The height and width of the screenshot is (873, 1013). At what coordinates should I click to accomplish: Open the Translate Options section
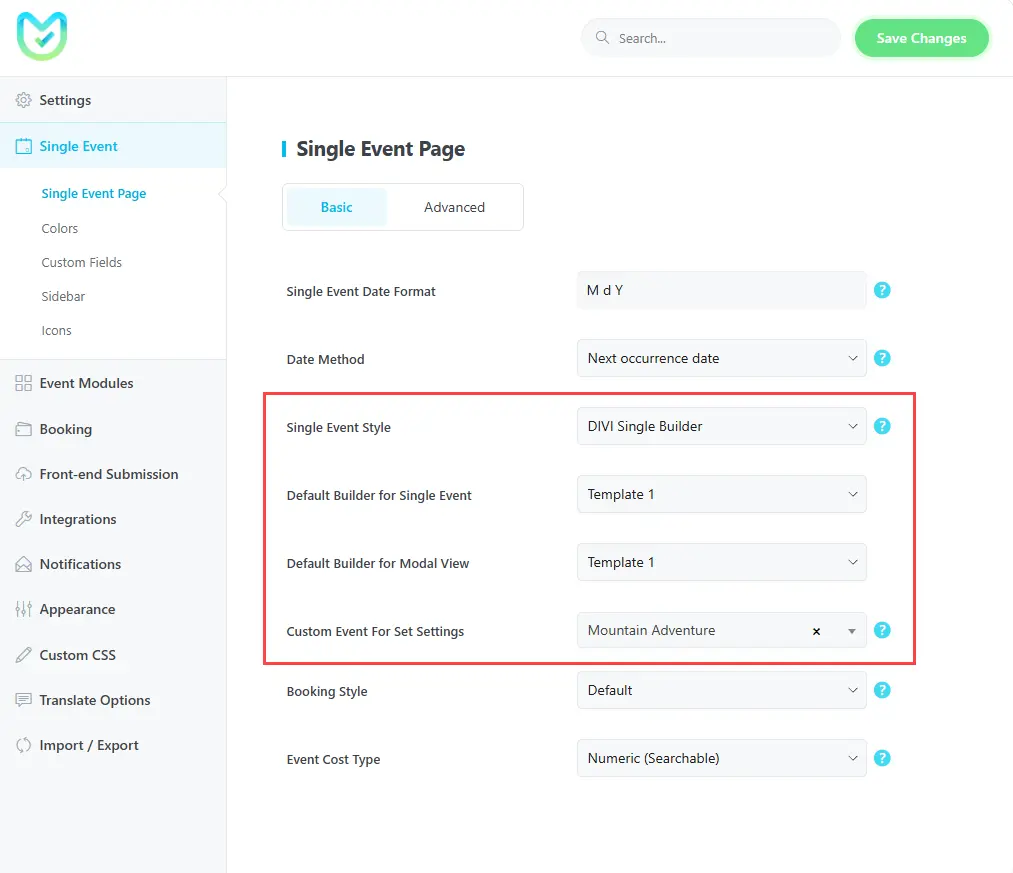click(113, 700)
